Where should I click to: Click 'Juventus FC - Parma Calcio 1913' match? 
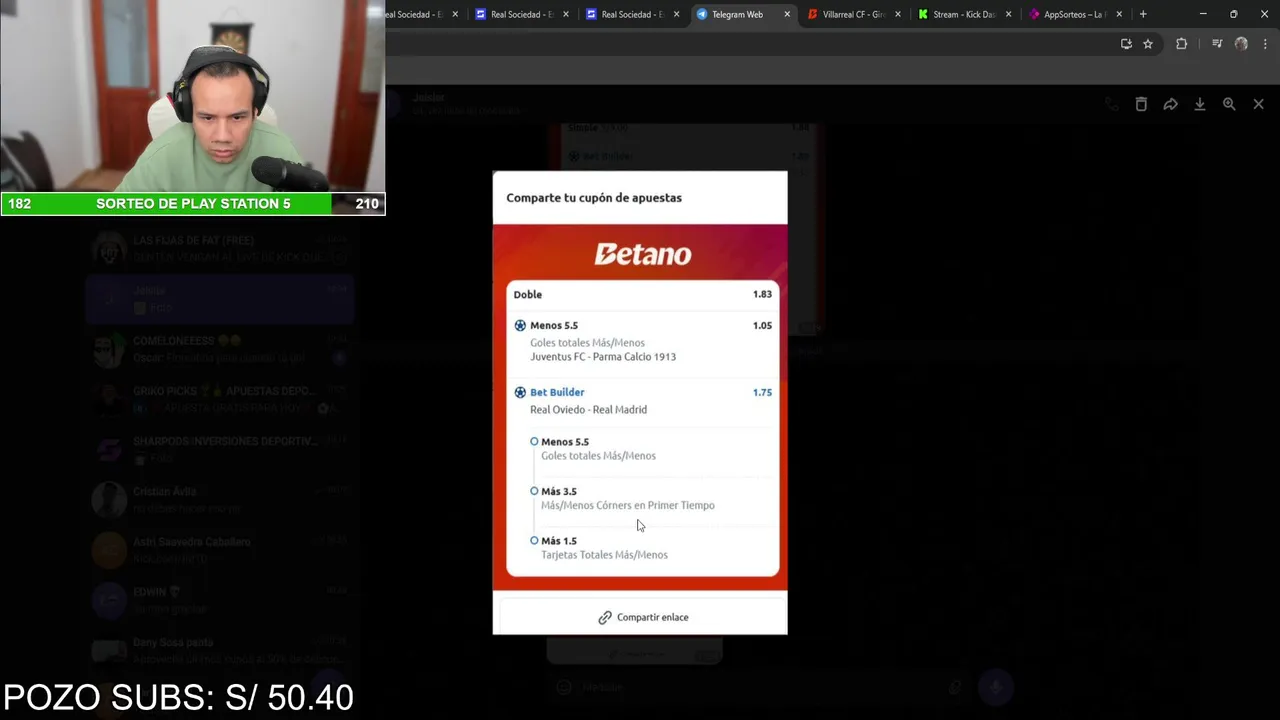pos(603,357)
